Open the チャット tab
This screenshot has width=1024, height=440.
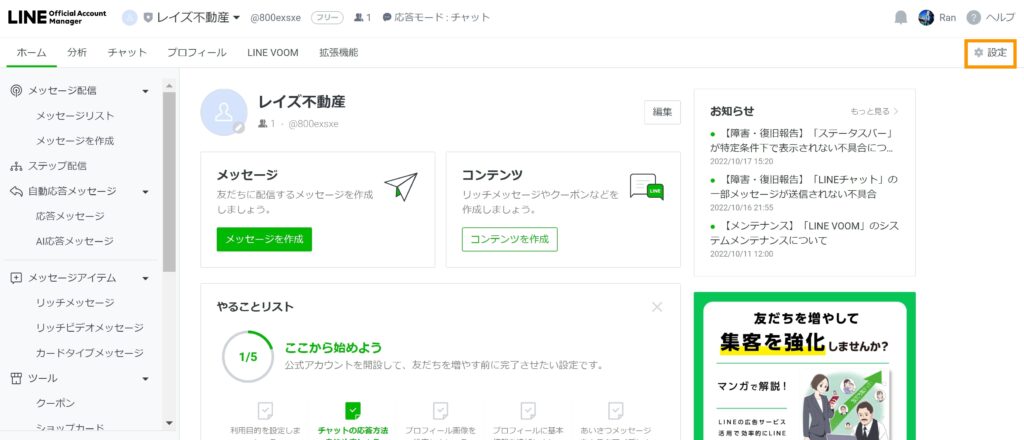tap(127, 53)
